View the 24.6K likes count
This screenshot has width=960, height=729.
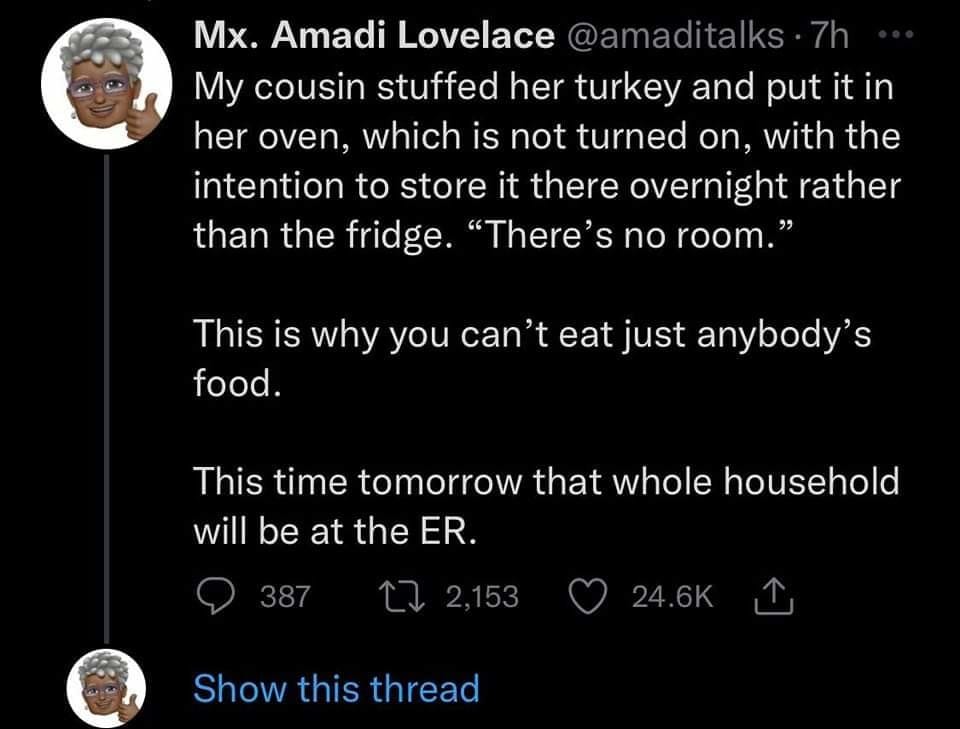pos(673,597)
